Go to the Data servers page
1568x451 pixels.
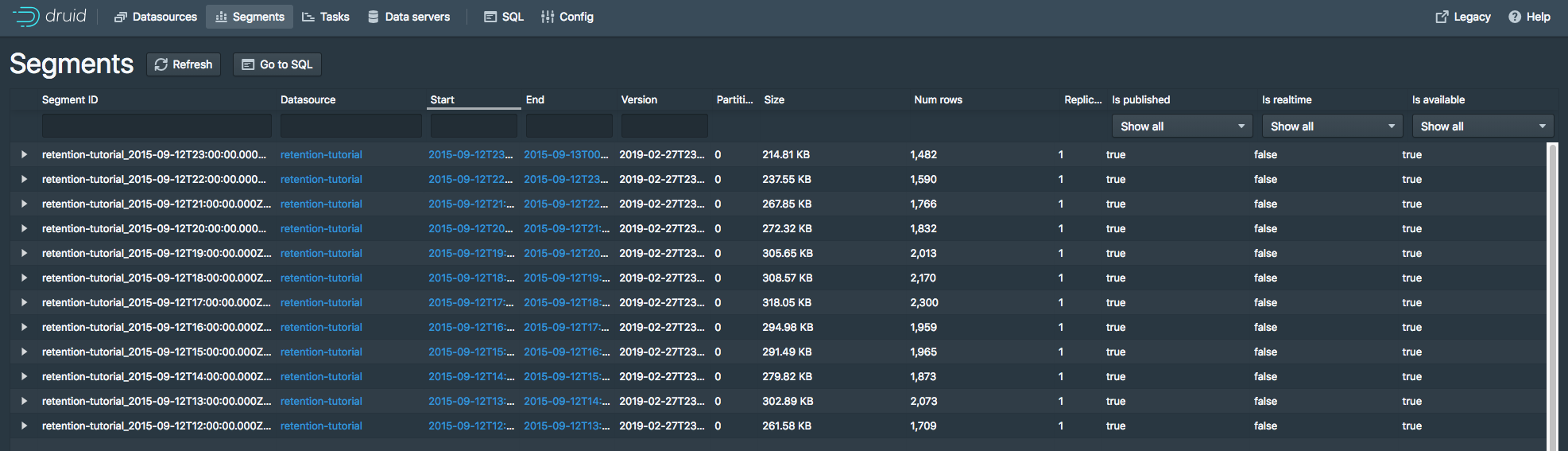point(408,17)
